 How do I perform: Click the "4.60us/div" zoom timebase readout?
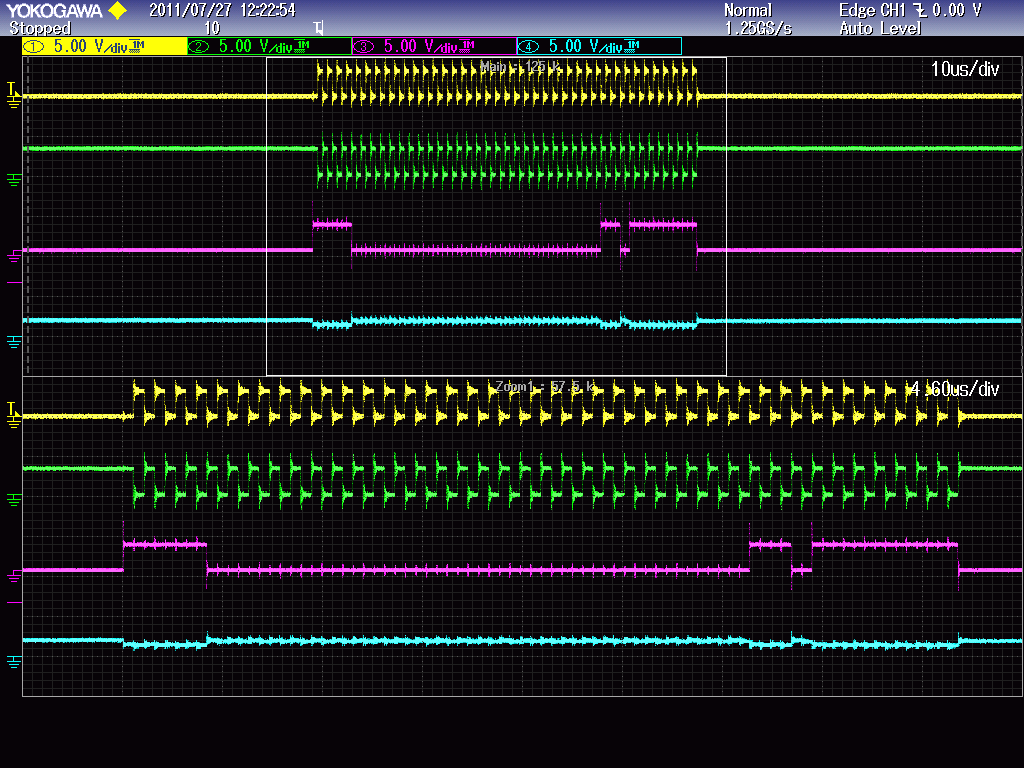tap(955, 389)
